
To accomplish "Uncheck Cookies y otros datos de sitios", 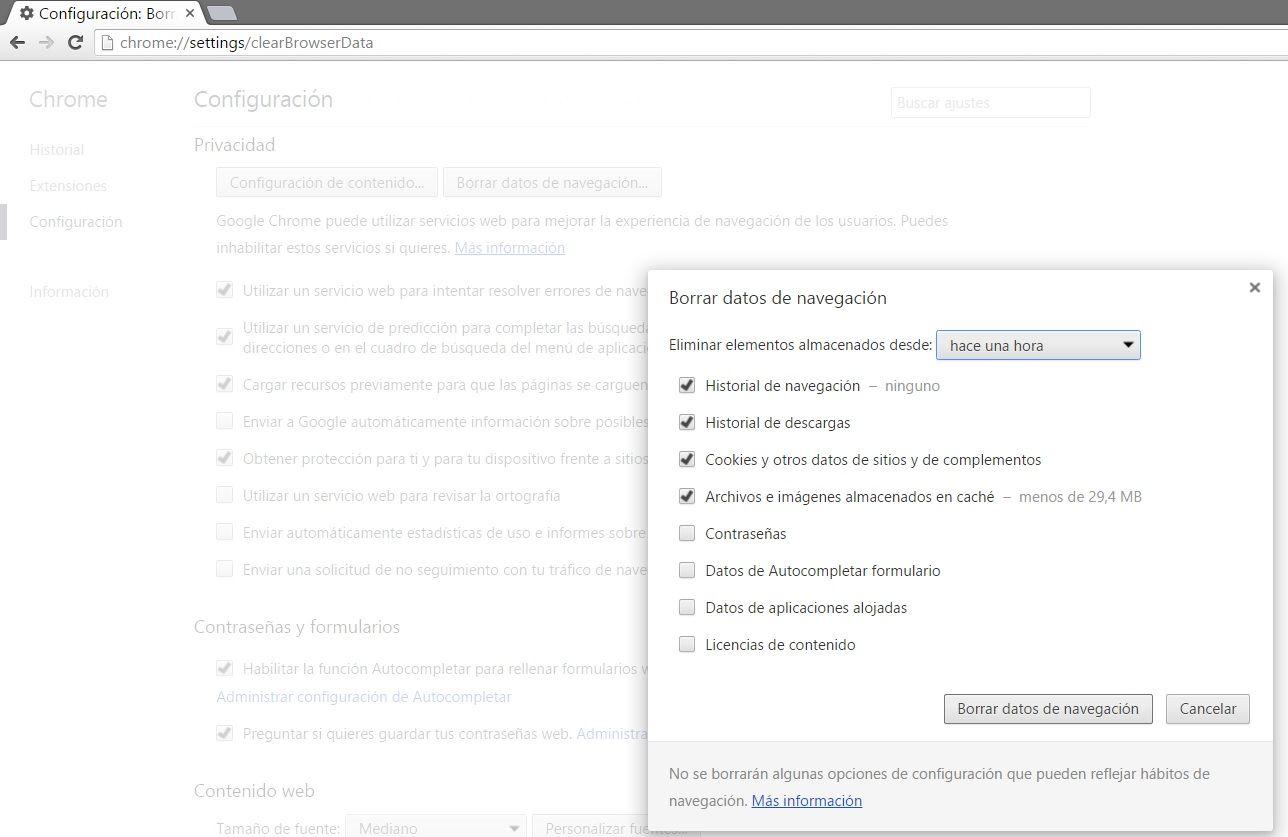I will pyautogui.click(x=686, y=459).
